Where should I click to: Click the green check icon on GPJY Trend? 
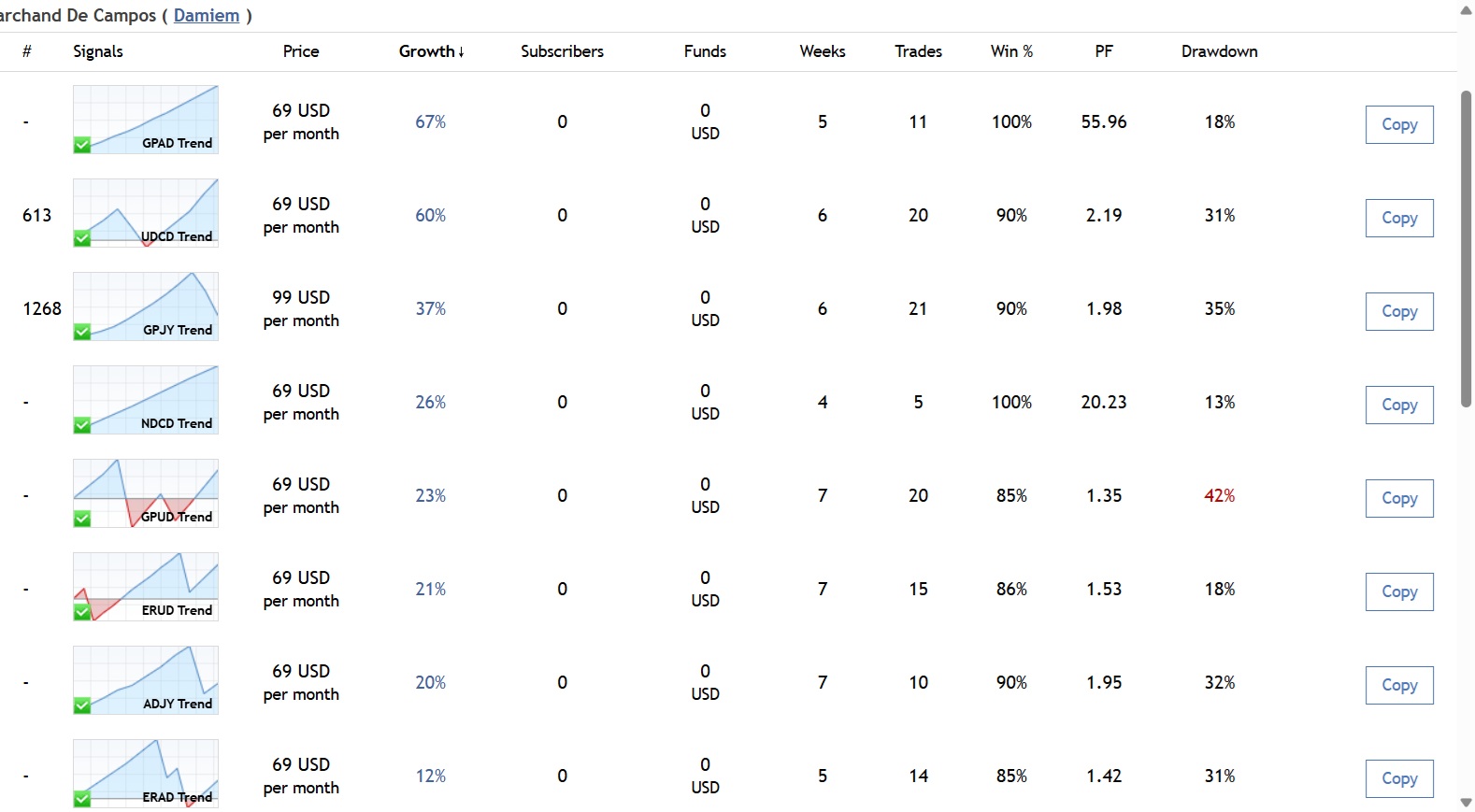[82, 332]
